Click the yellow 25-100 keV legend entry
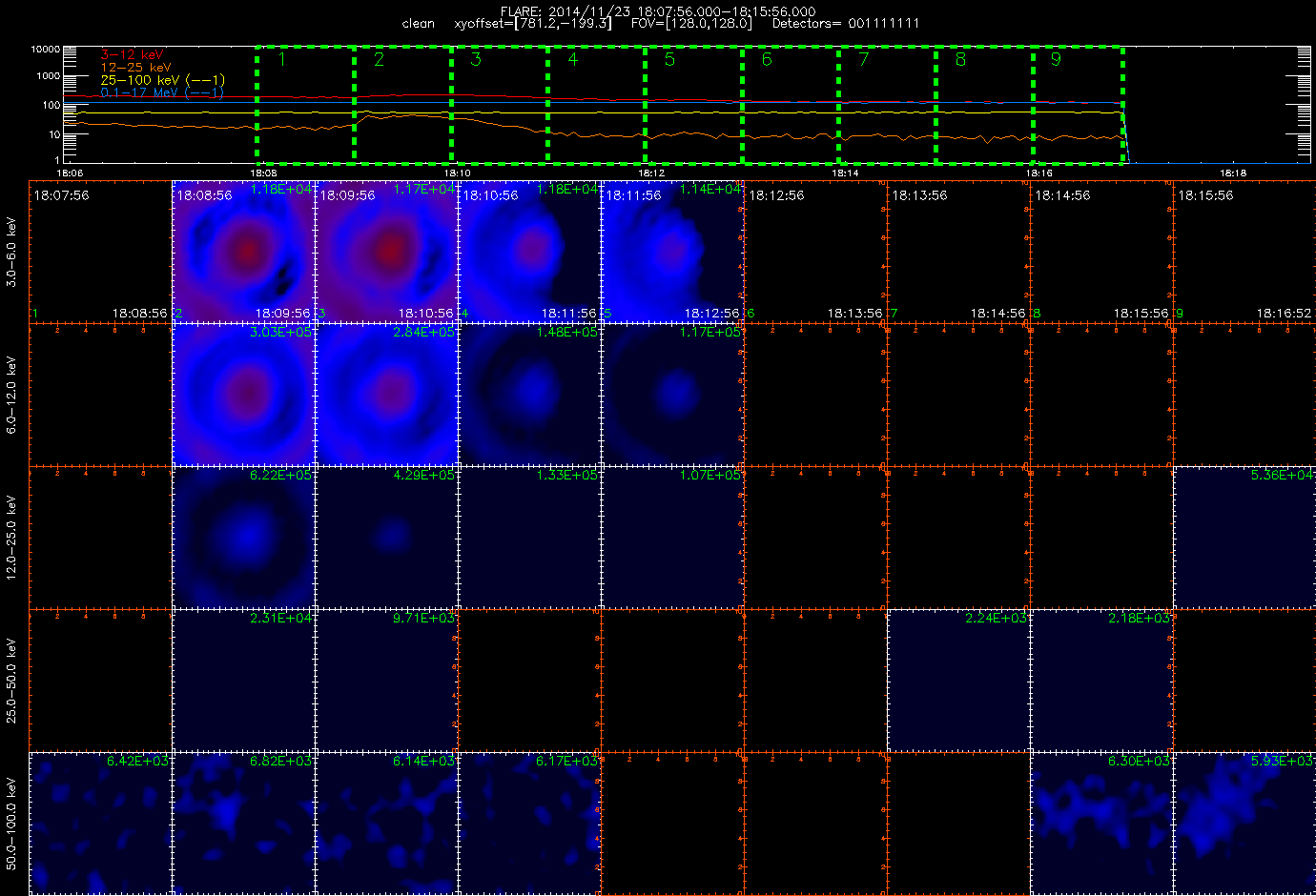 [162, 80]
